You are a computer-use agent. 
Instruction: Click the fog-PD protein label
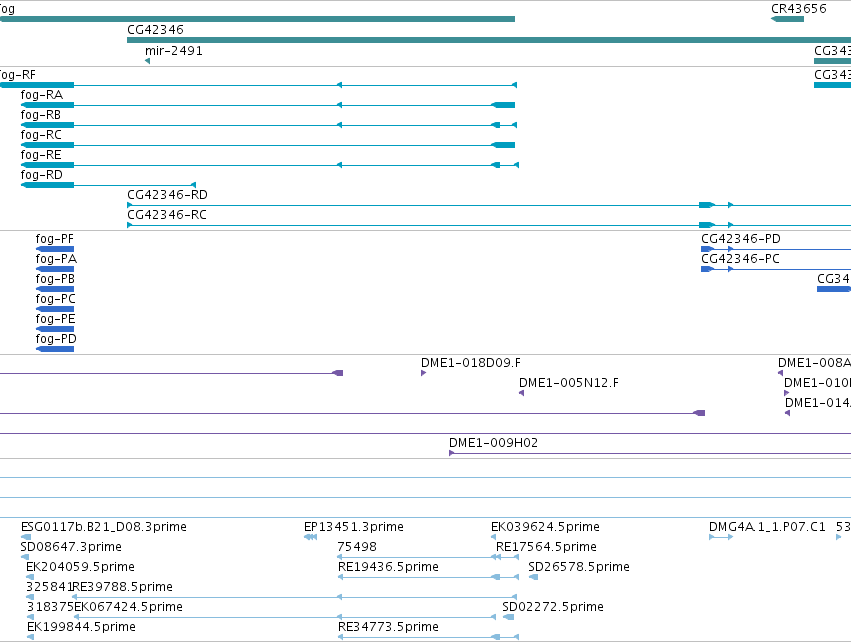point(56,339)
